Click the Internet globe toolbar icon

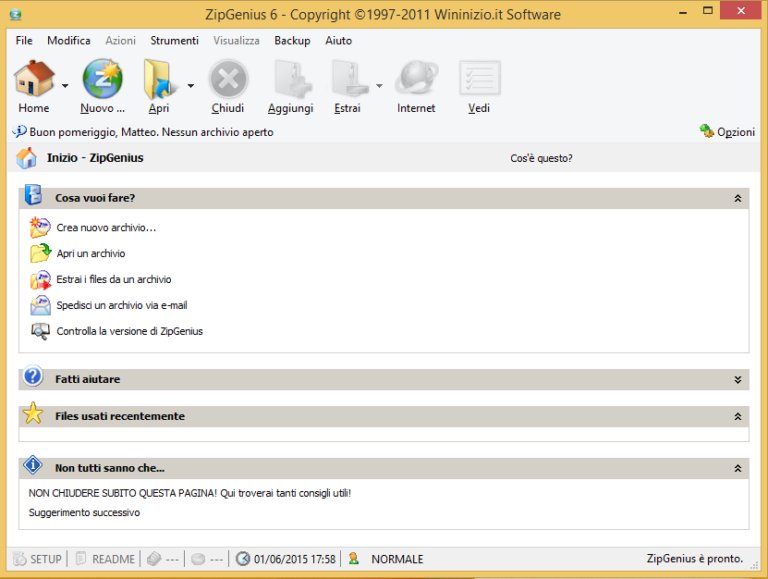[416, 79]
